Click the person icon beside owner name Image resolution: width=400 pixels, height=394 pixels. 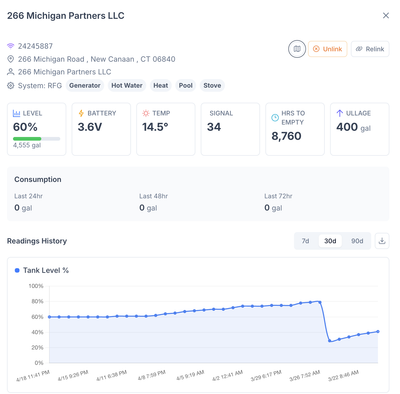pyautogui.click(x=11, y=72)
